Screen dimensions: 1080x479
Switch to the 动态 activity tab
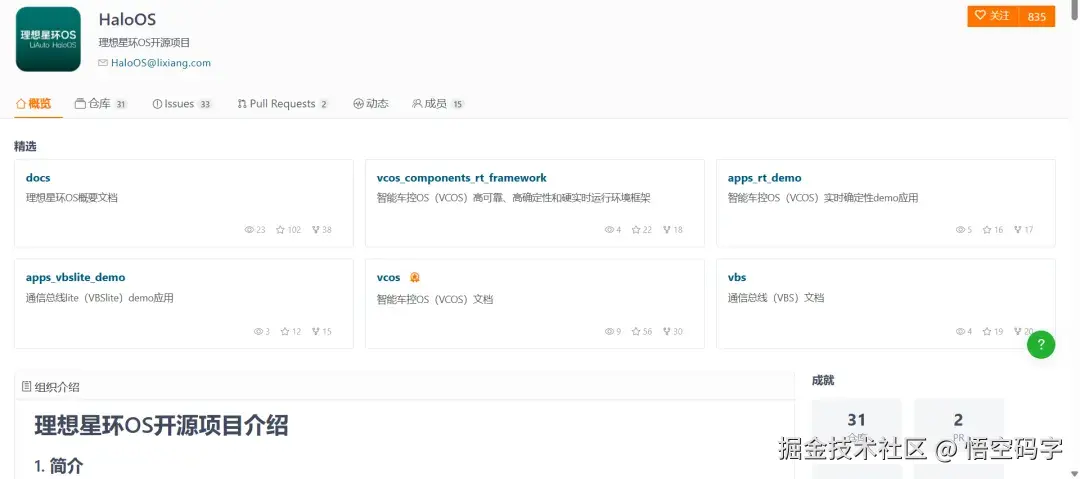click(371, 104)
